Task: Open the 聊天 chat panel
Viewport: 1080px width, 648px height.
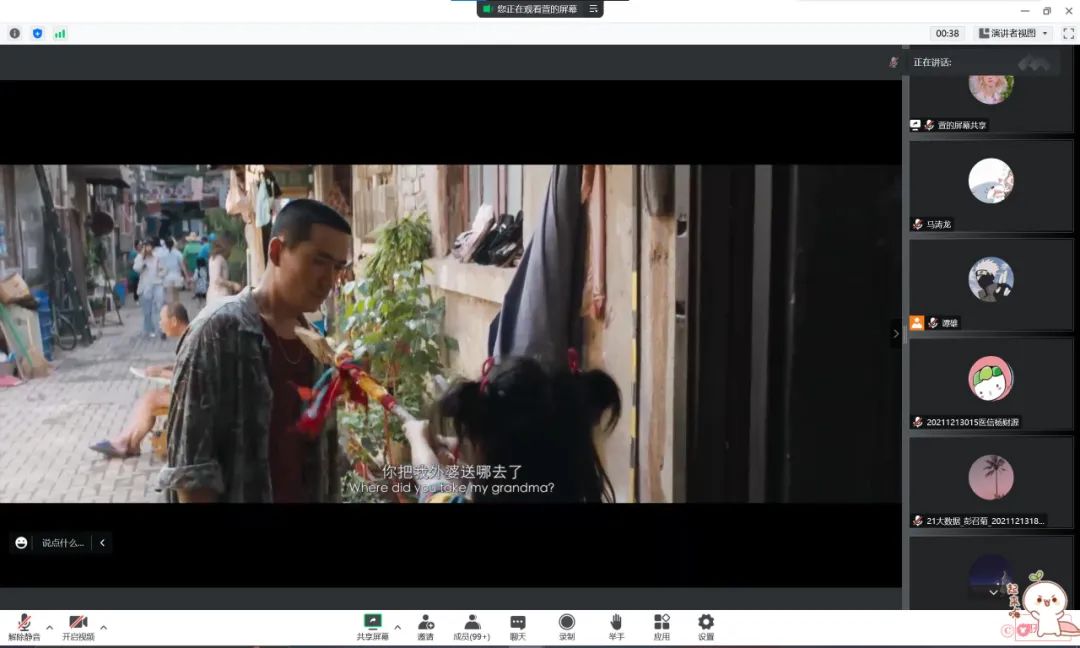Action: [518, 627]
